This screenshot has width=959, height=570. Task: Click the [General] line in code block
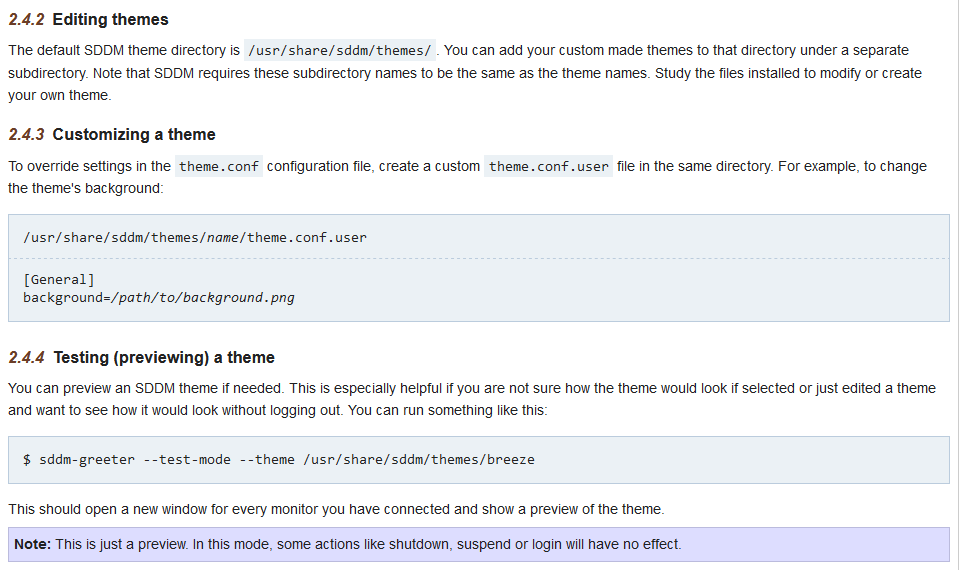59,279
